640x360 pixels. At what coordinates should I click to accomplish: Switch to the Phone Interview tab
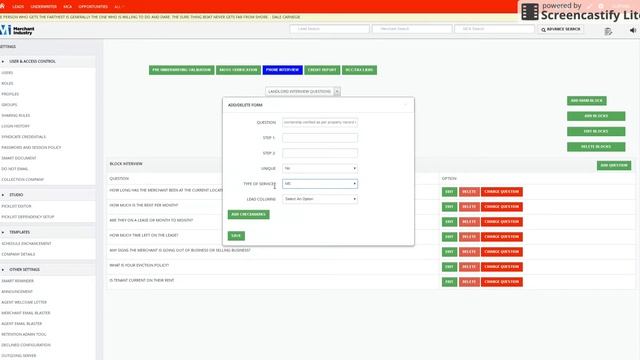click(282, 70)
